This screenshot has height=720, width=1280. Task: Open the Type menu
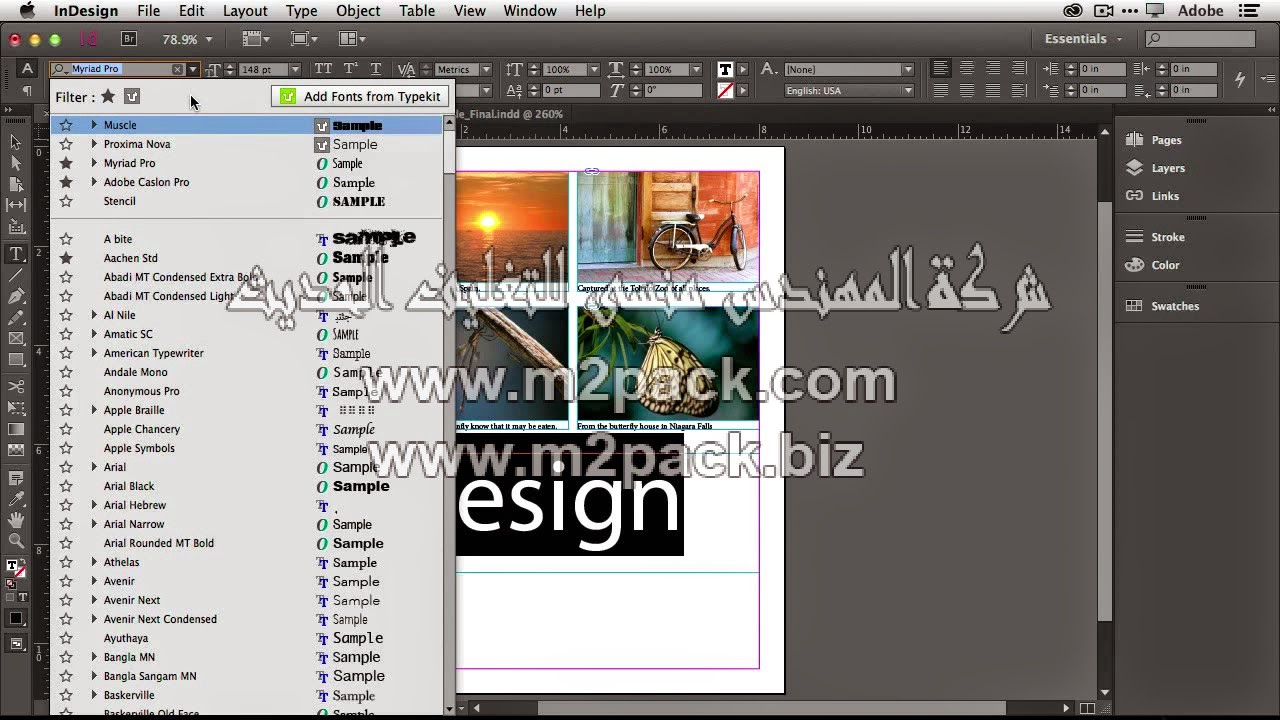[x=301, y=11]
